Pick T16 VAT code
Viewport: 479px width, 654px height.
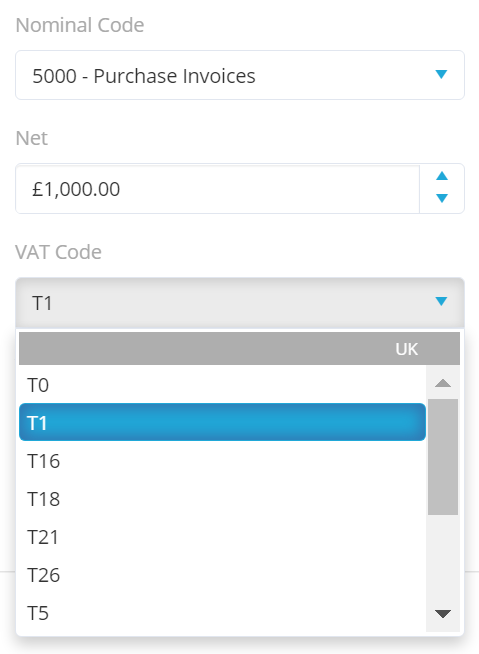point(222,461)
